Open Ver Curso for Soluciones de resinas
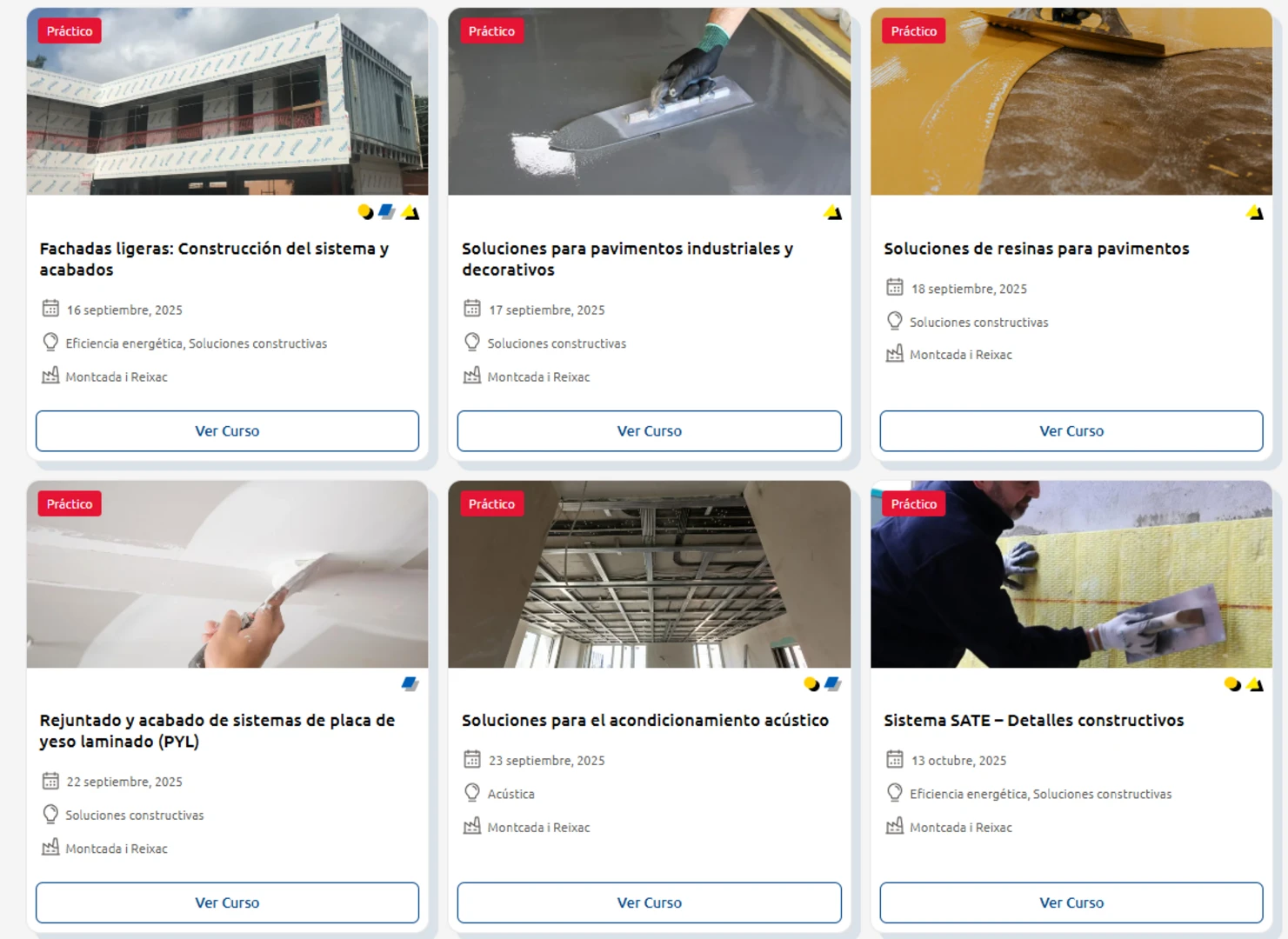 coord(1071,430)
